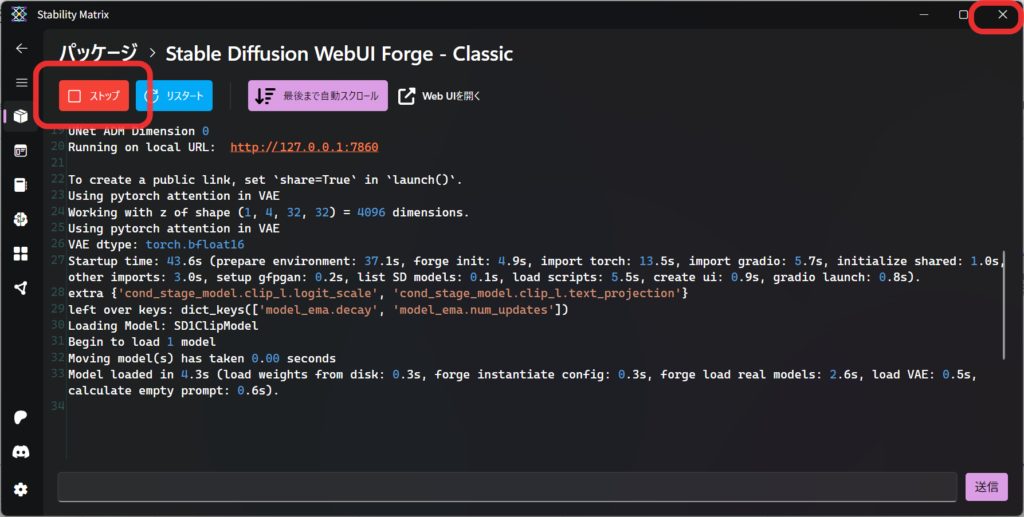Click the パッケージ breadcrumb
The image size is (1024, 517).
tap(98, 52)
